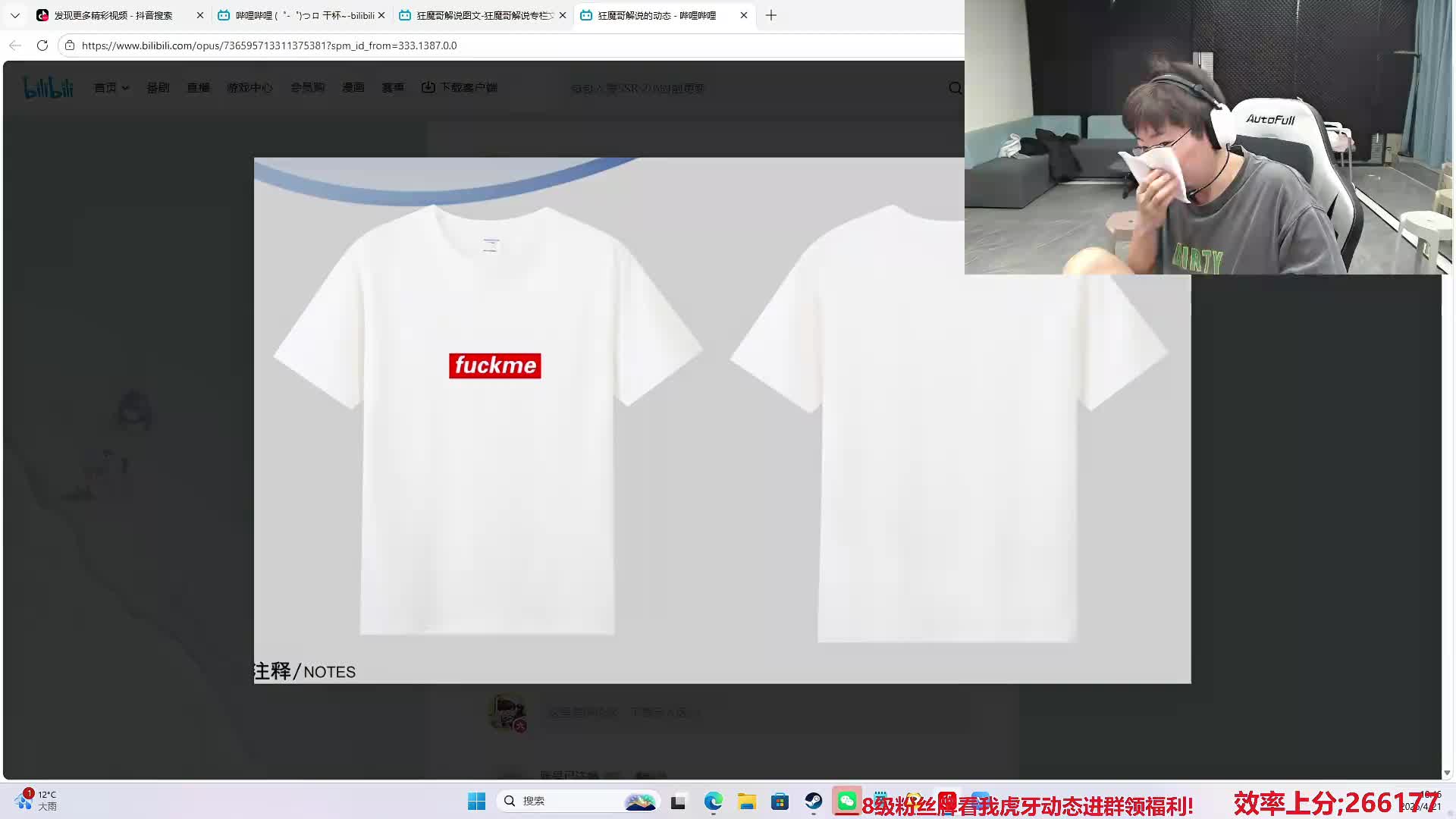Reload the page with the refresh icon
Screen dimensions: 1456x819
click(42, 45)
